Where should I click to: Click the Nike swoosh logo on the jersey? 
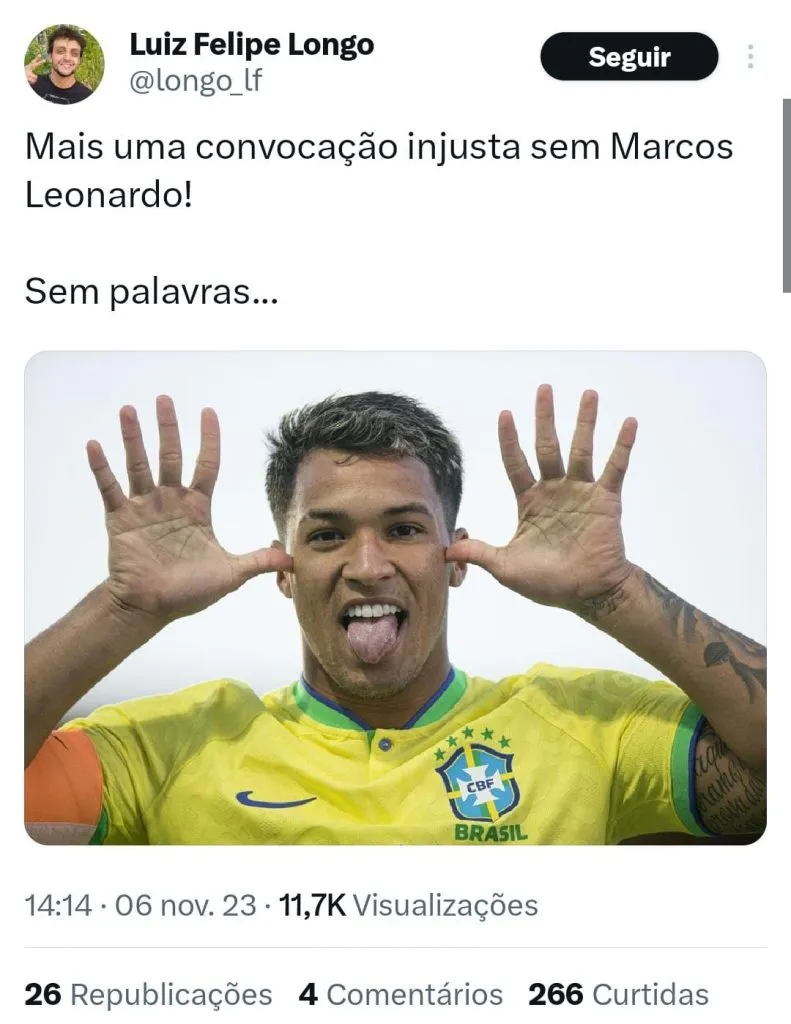click(275, 799)
